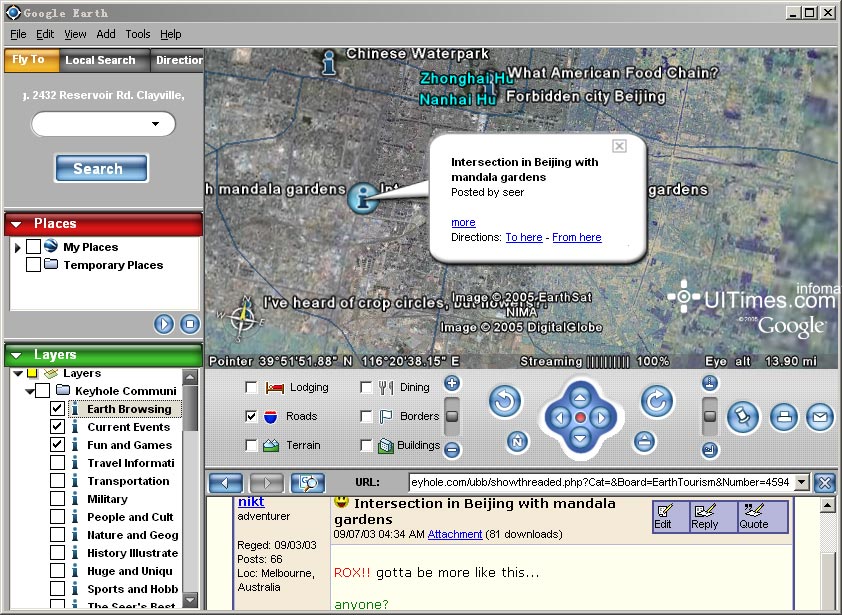
Task: Click the zoom slider handle
Action: 452,416
